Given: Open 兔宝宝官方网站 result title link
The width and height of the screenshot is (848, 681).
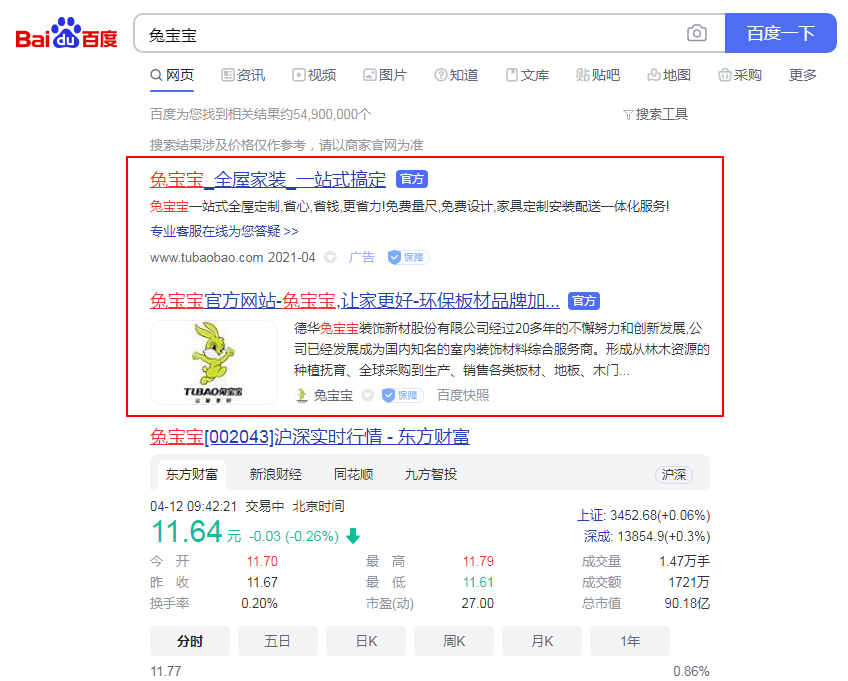Looking at the screenshot, I should (x=355, y=300).
